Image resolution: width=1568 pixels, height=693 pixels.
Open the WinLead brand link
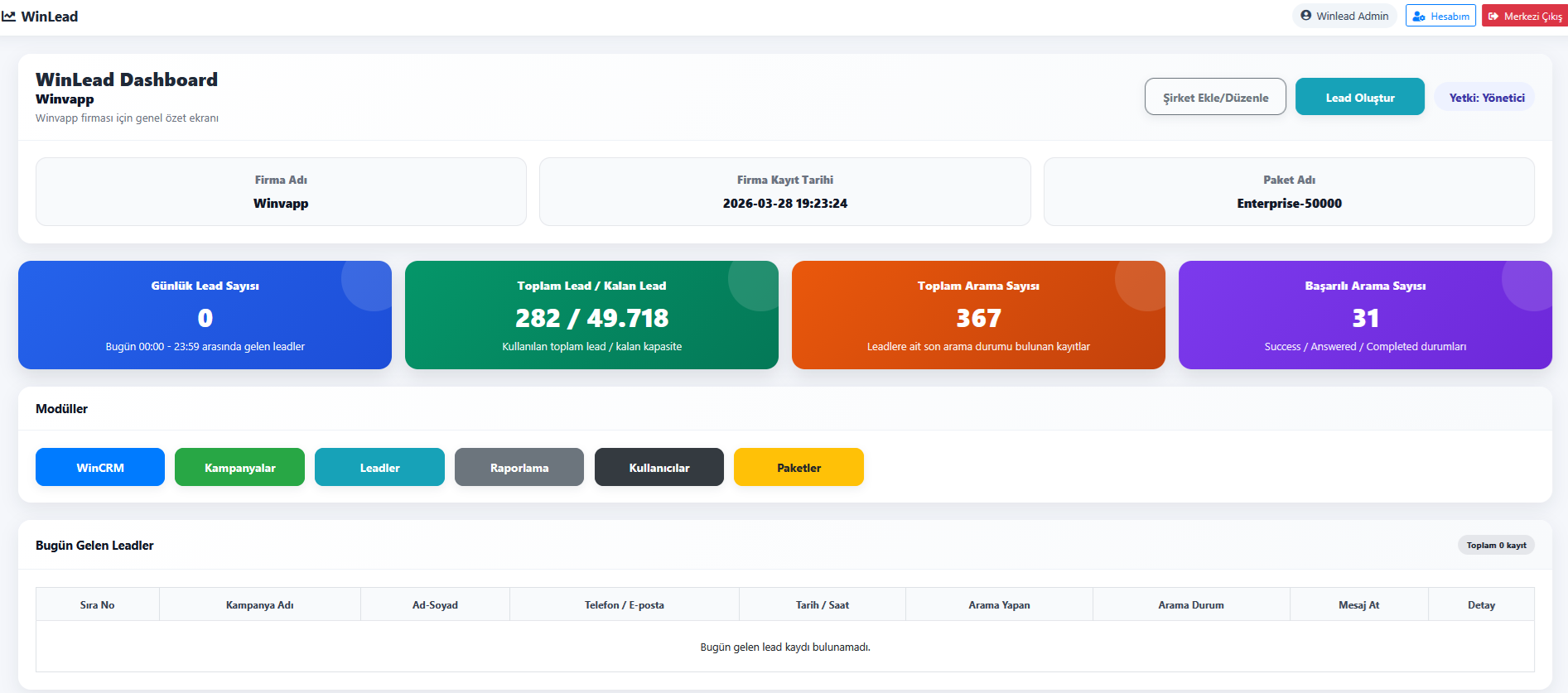coord(40,17)
